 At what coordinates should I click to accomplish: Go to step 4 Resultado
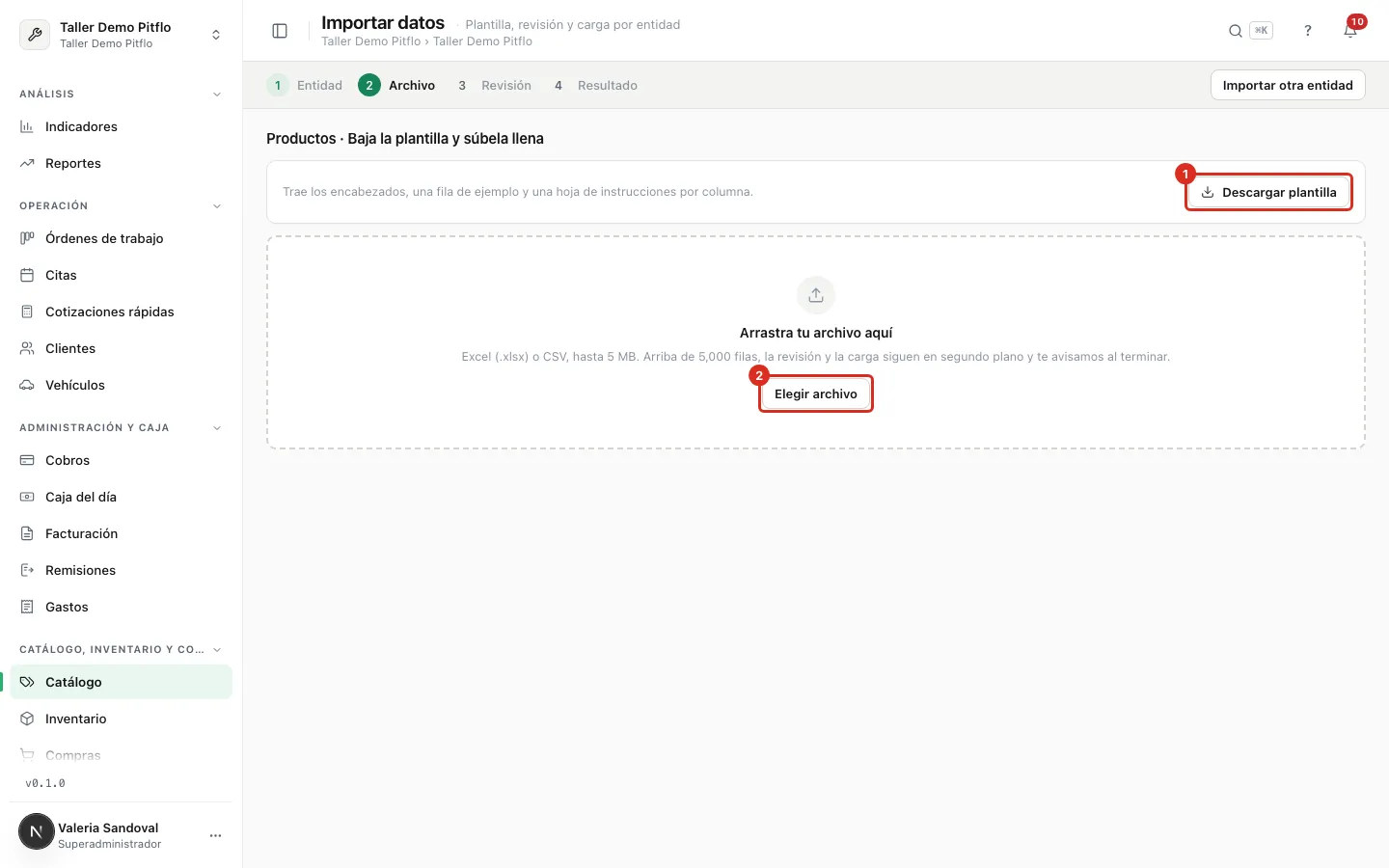tap(592, 85)
